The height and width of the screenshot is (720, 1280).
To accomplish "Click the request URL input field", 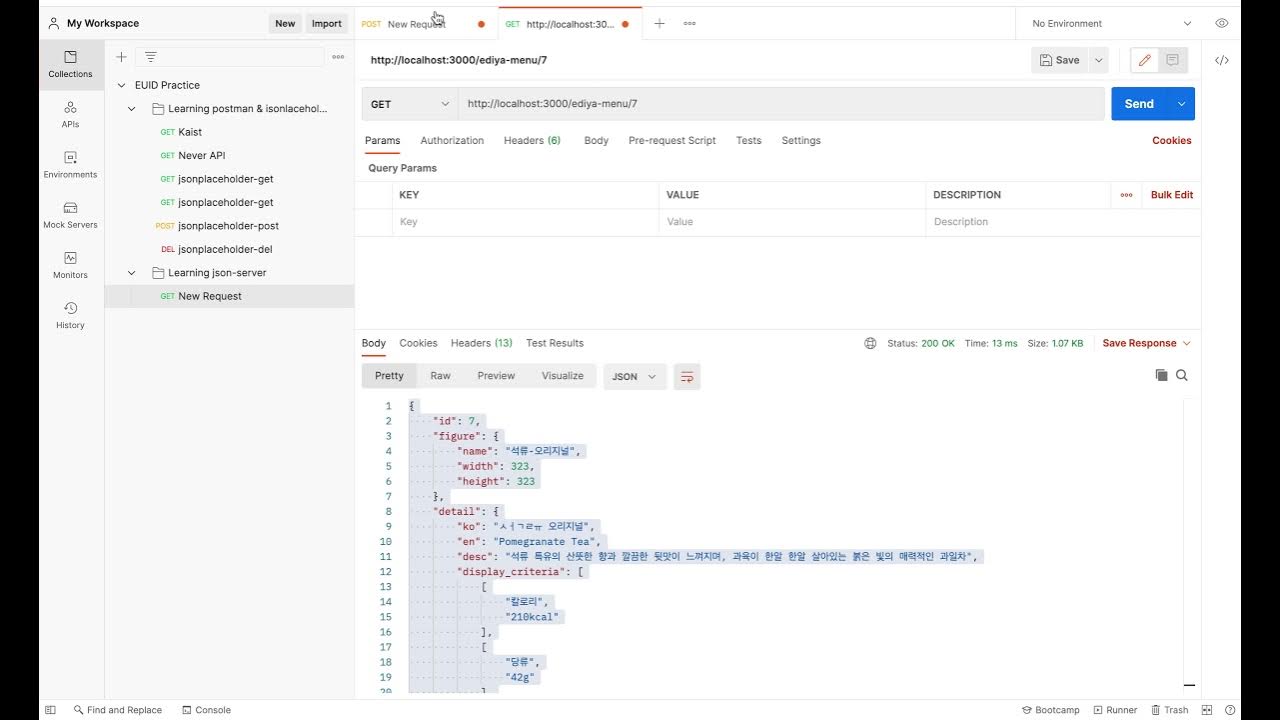I will coord(780,104).
